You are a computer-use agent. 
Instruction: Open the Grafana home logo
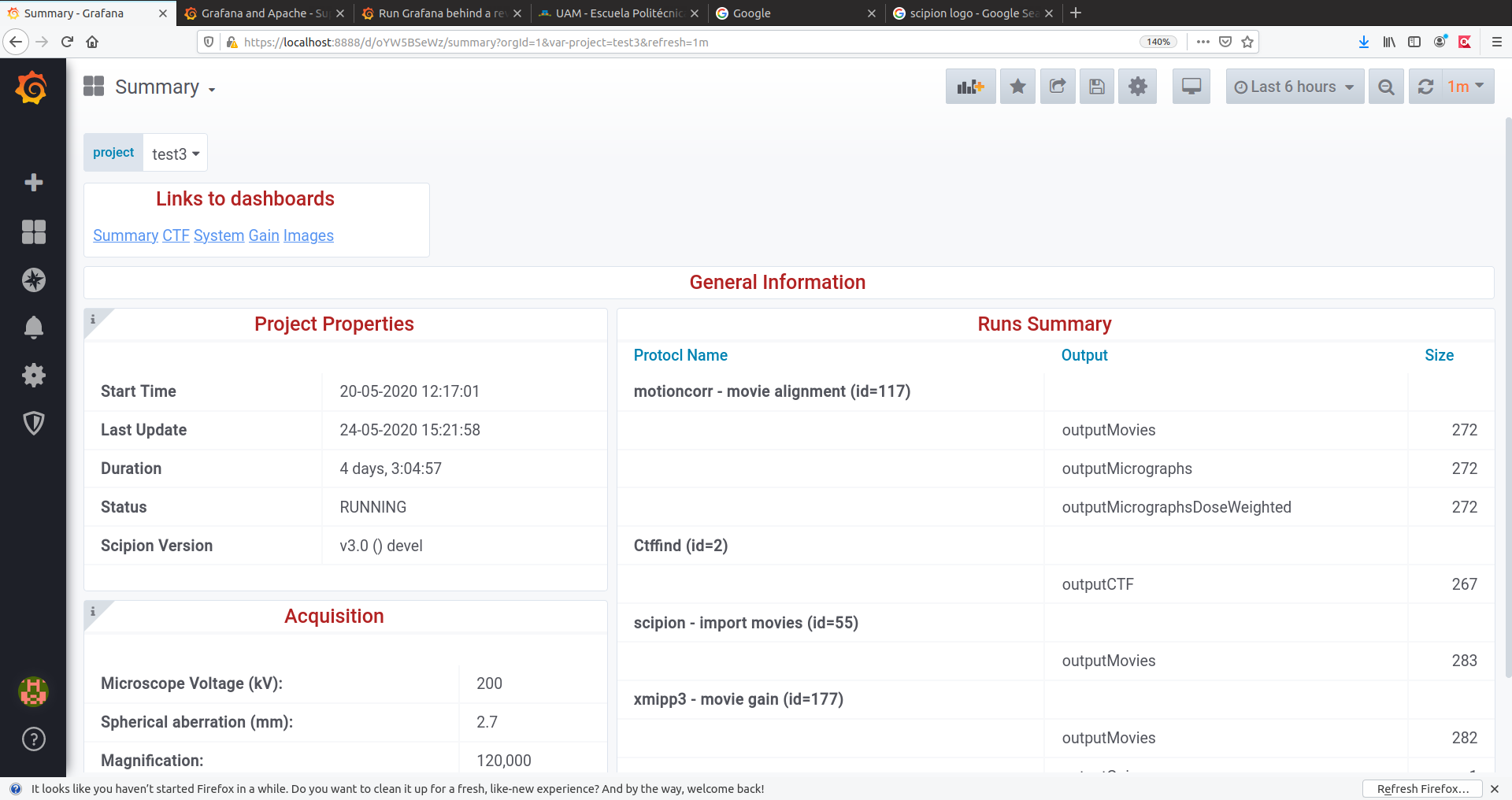pyautogui.click(x=32, y=87)
